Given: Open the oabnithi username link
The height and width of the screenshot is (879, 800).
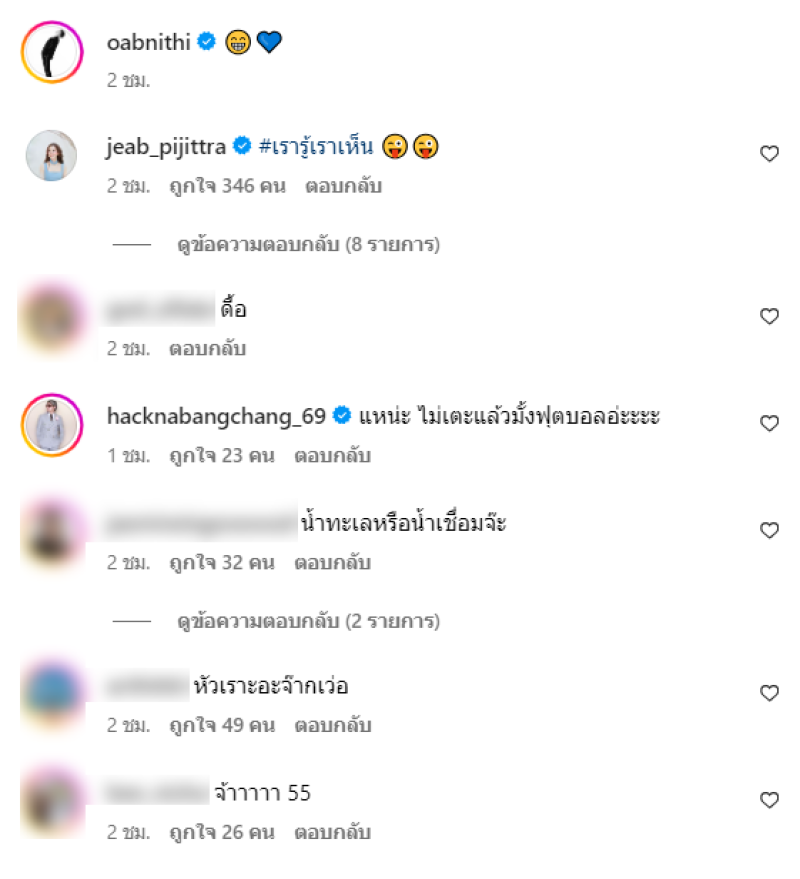Looking at the screenshot, I should tap(149, 43).
